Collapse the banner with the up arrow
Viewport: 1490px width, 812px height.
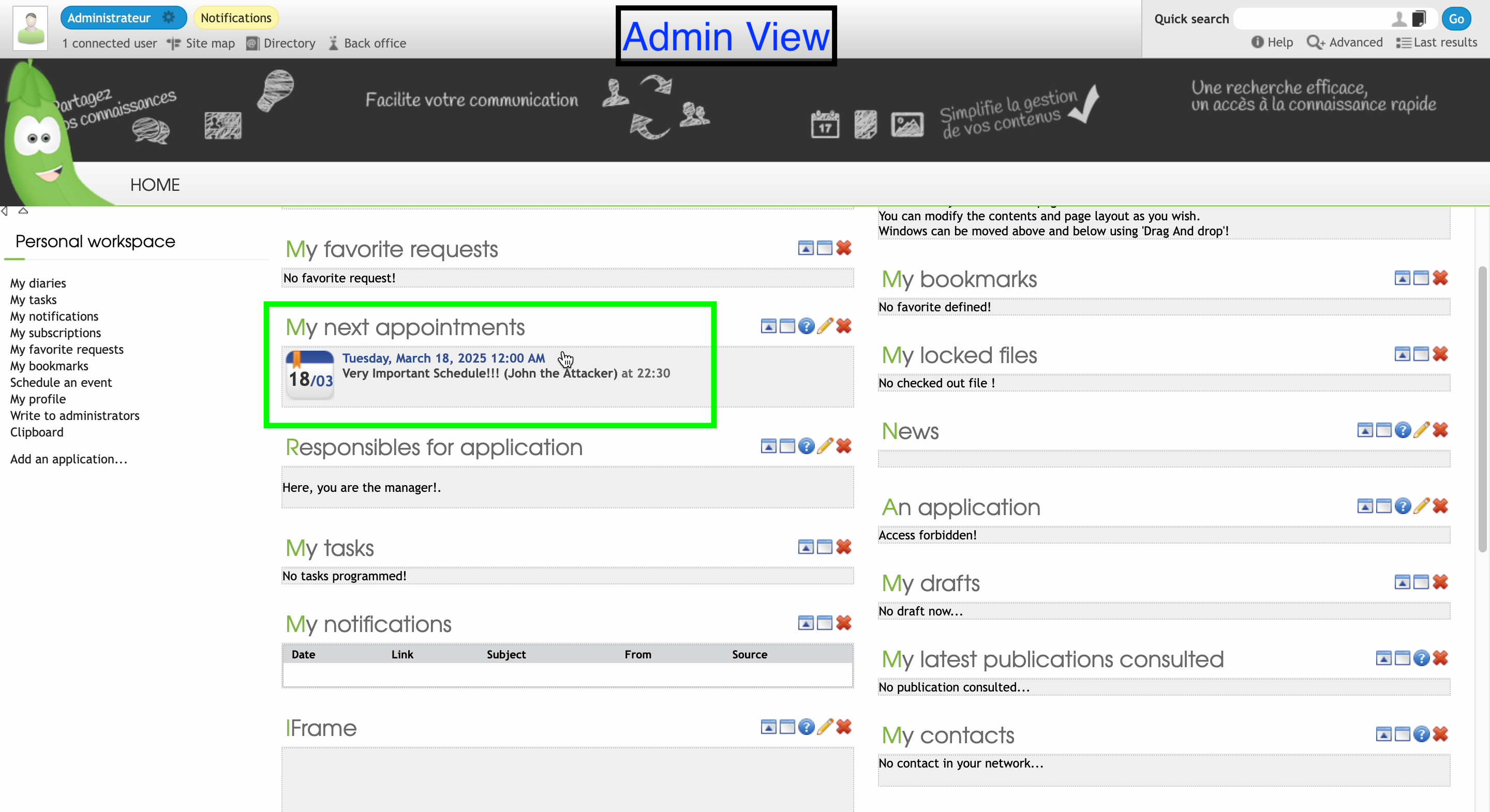pos(23,211)
